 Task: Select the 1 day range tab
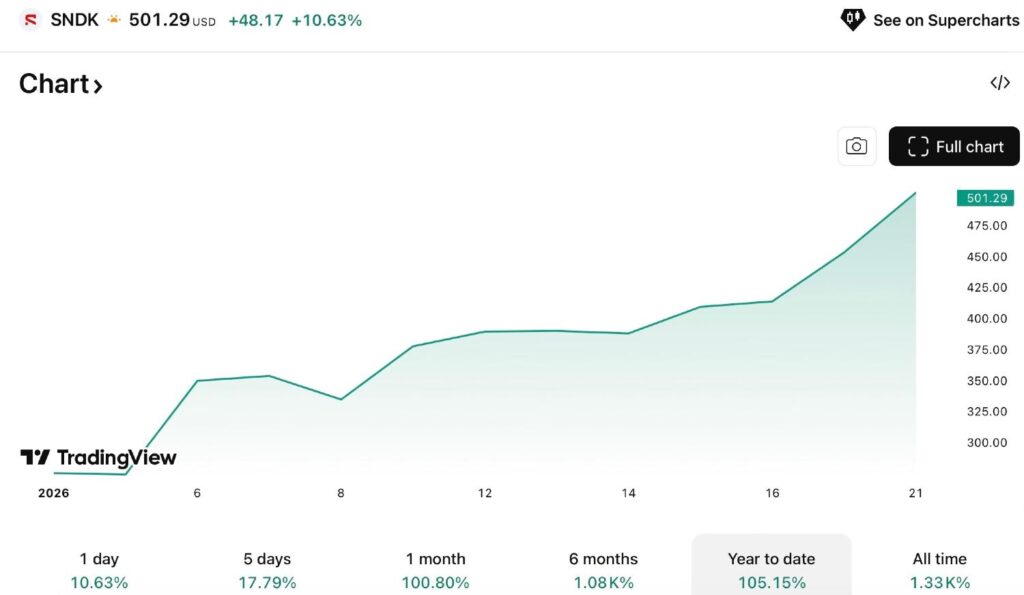click(x=99, y=570)
